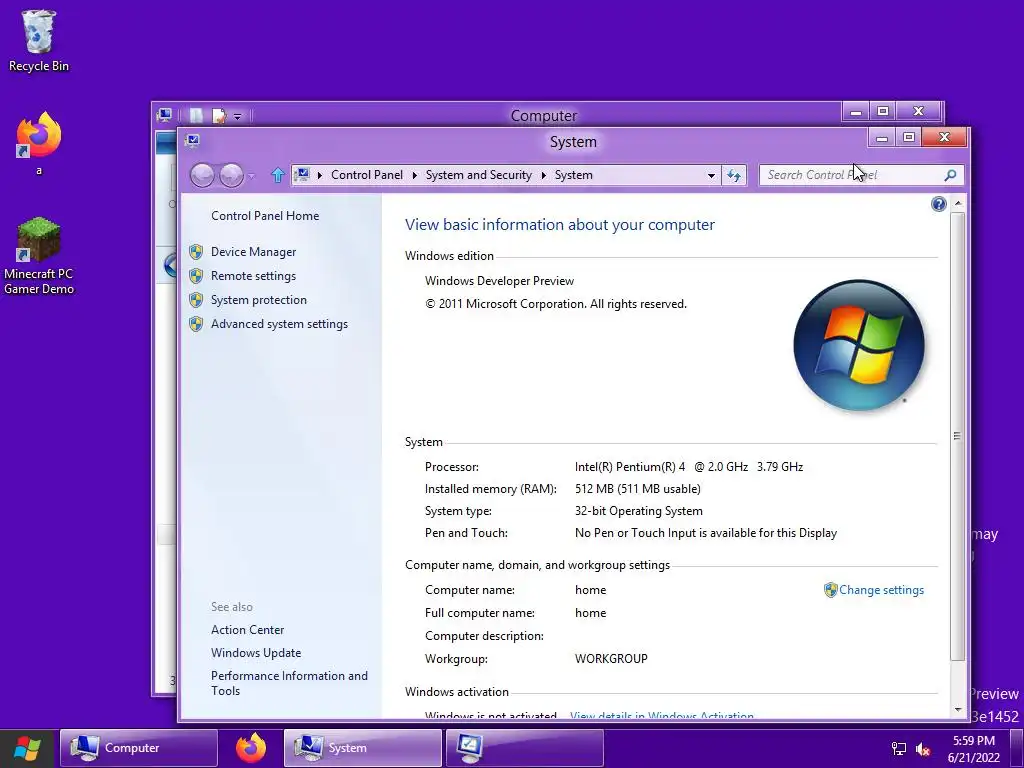The height and width of the screenshot is (768, 1024).
Task: Click System window scrollbar up arrow
Action: [x=957, y=204]
